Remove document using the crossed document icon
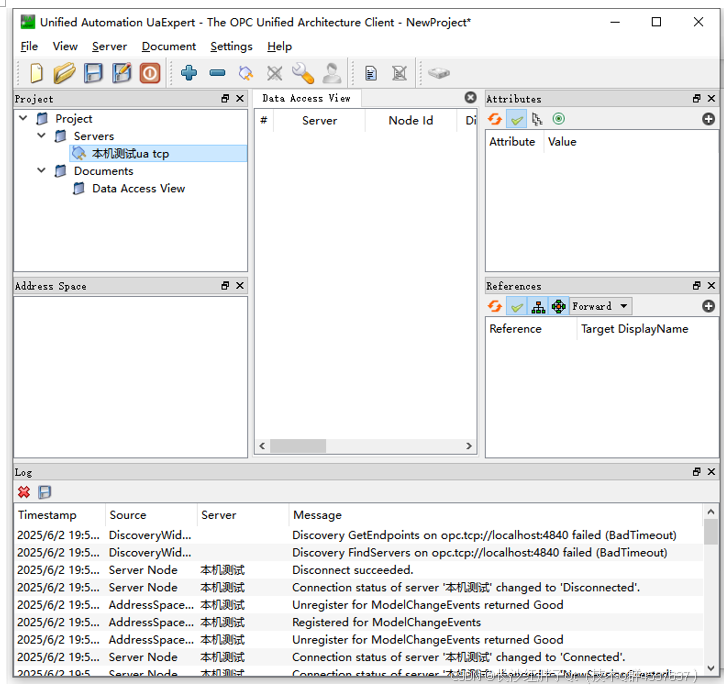724x689 pixels. 399,73
